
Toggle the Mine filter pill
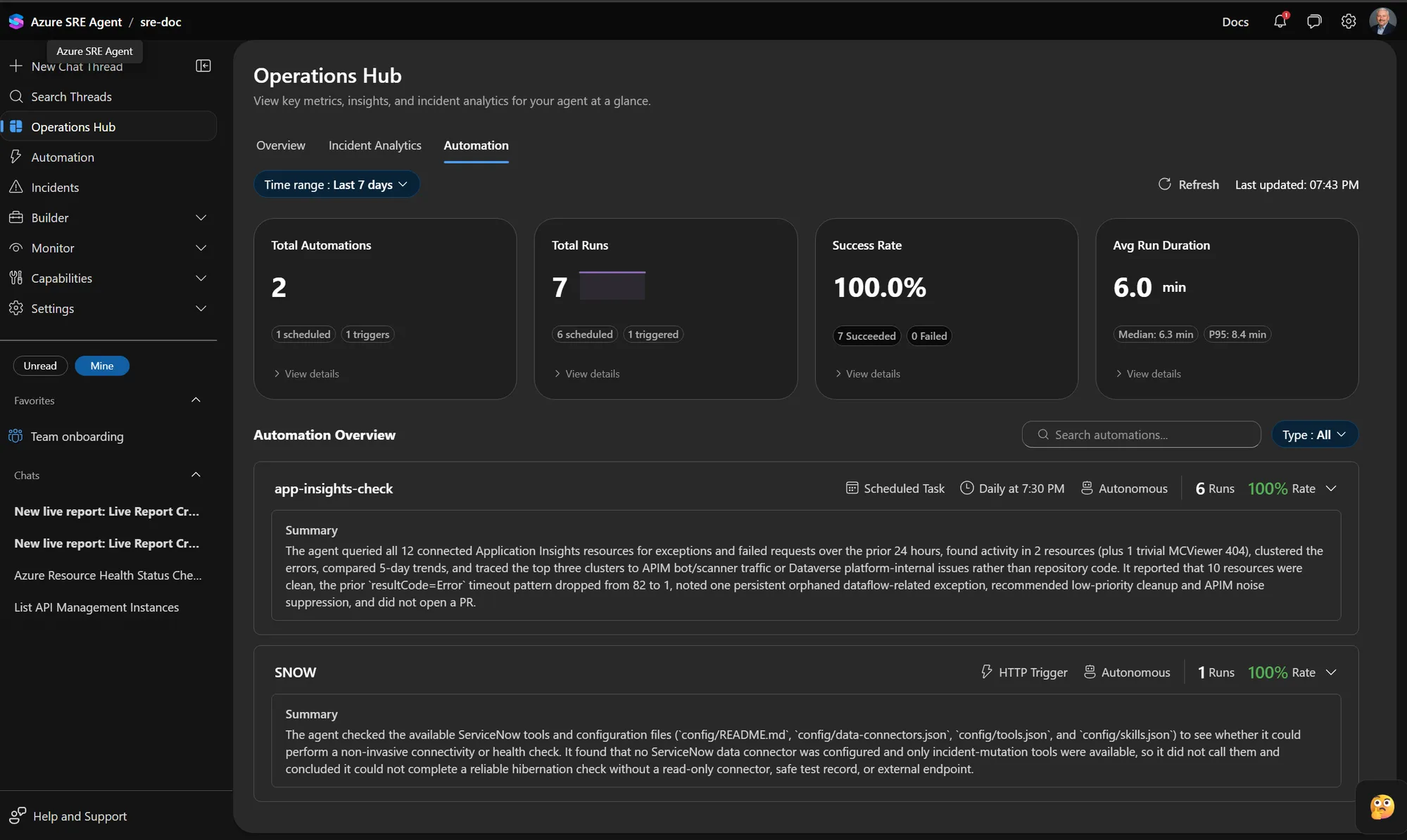(102, 366)
